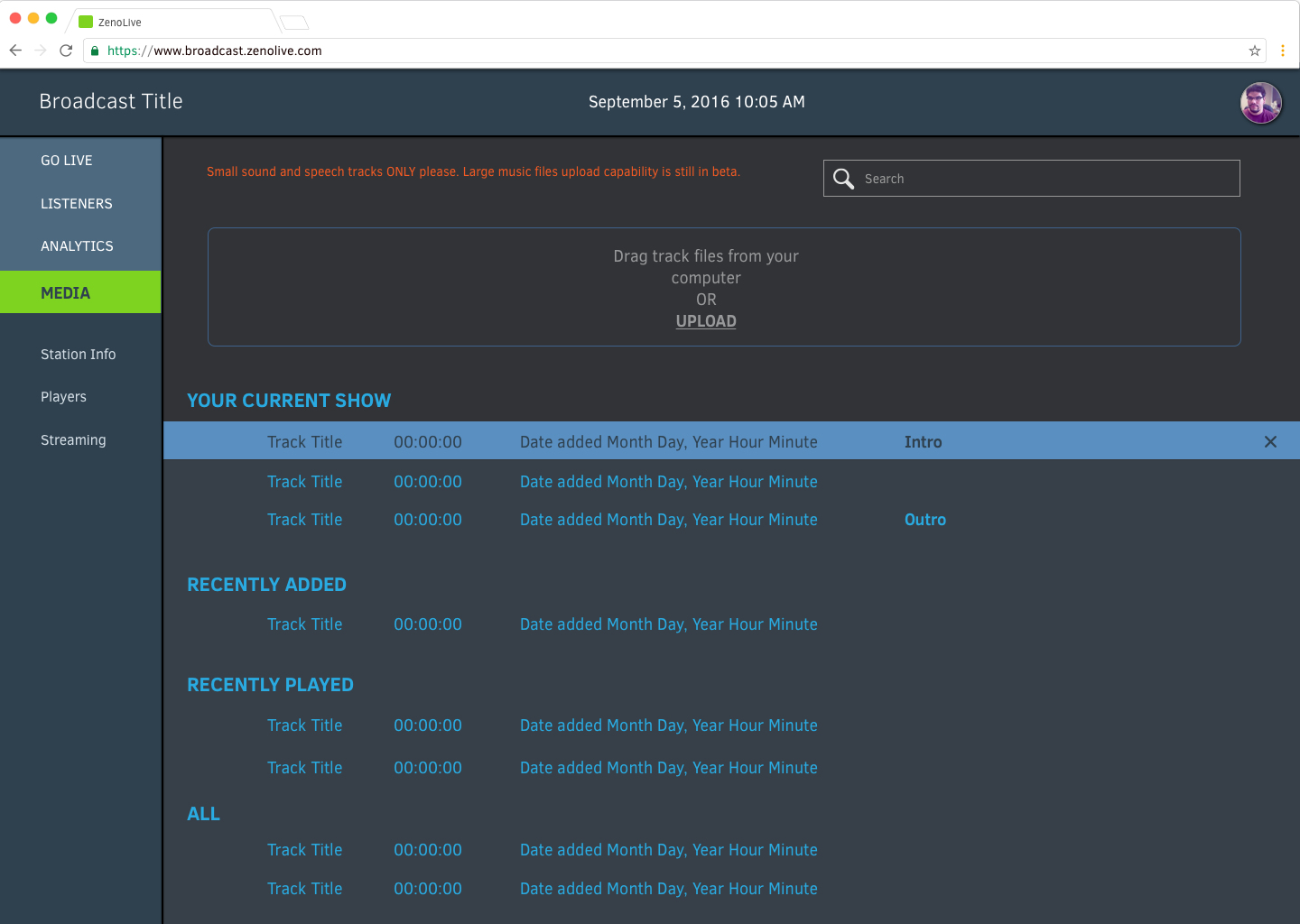Viewport: 1300px width, 924px height.
Task: Click macOS green maximize window button
Action: [x=51, y=18]
